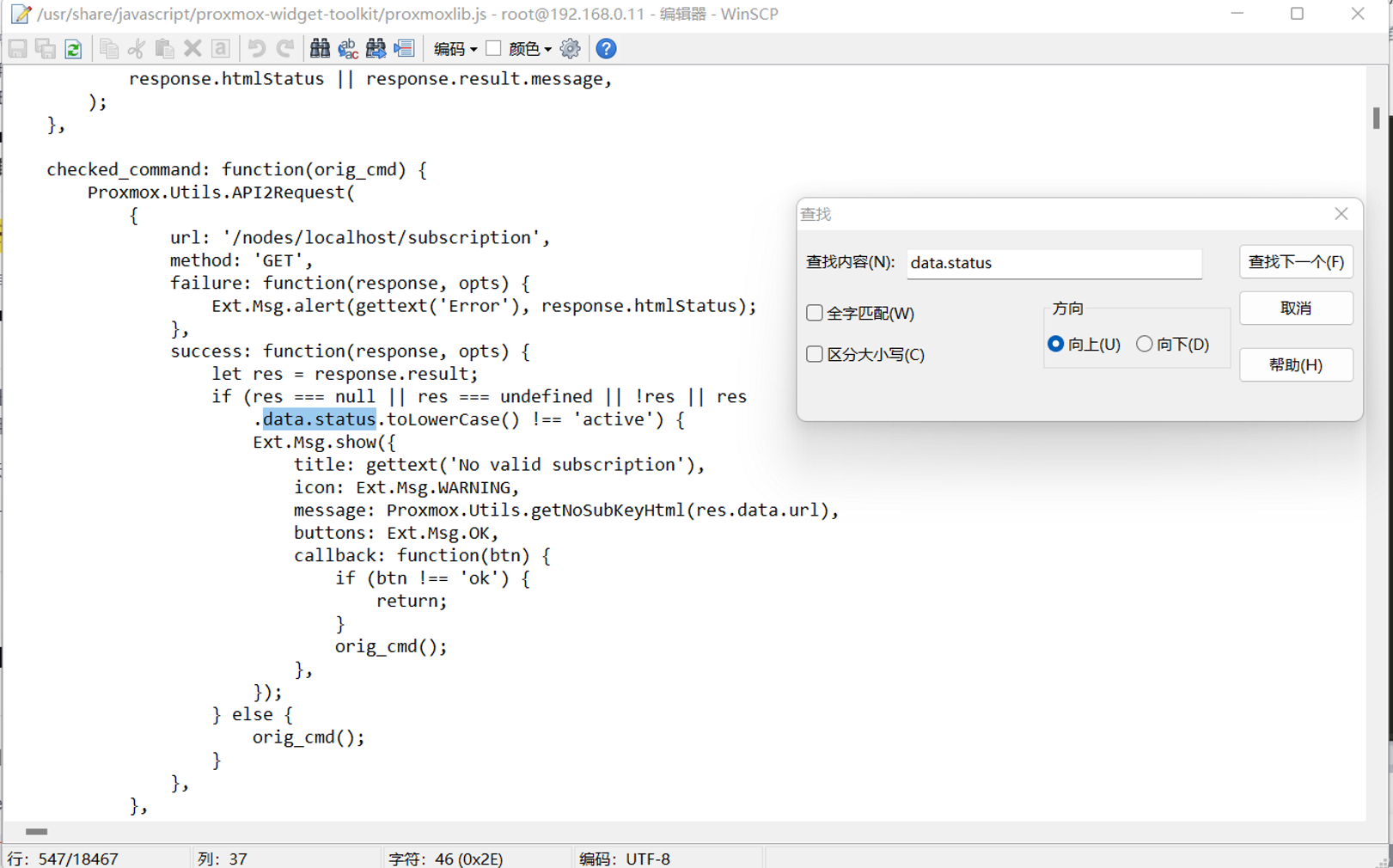Close the 查找 find dialog
The image size is (1393, 868).
(x=1341, y=214)
